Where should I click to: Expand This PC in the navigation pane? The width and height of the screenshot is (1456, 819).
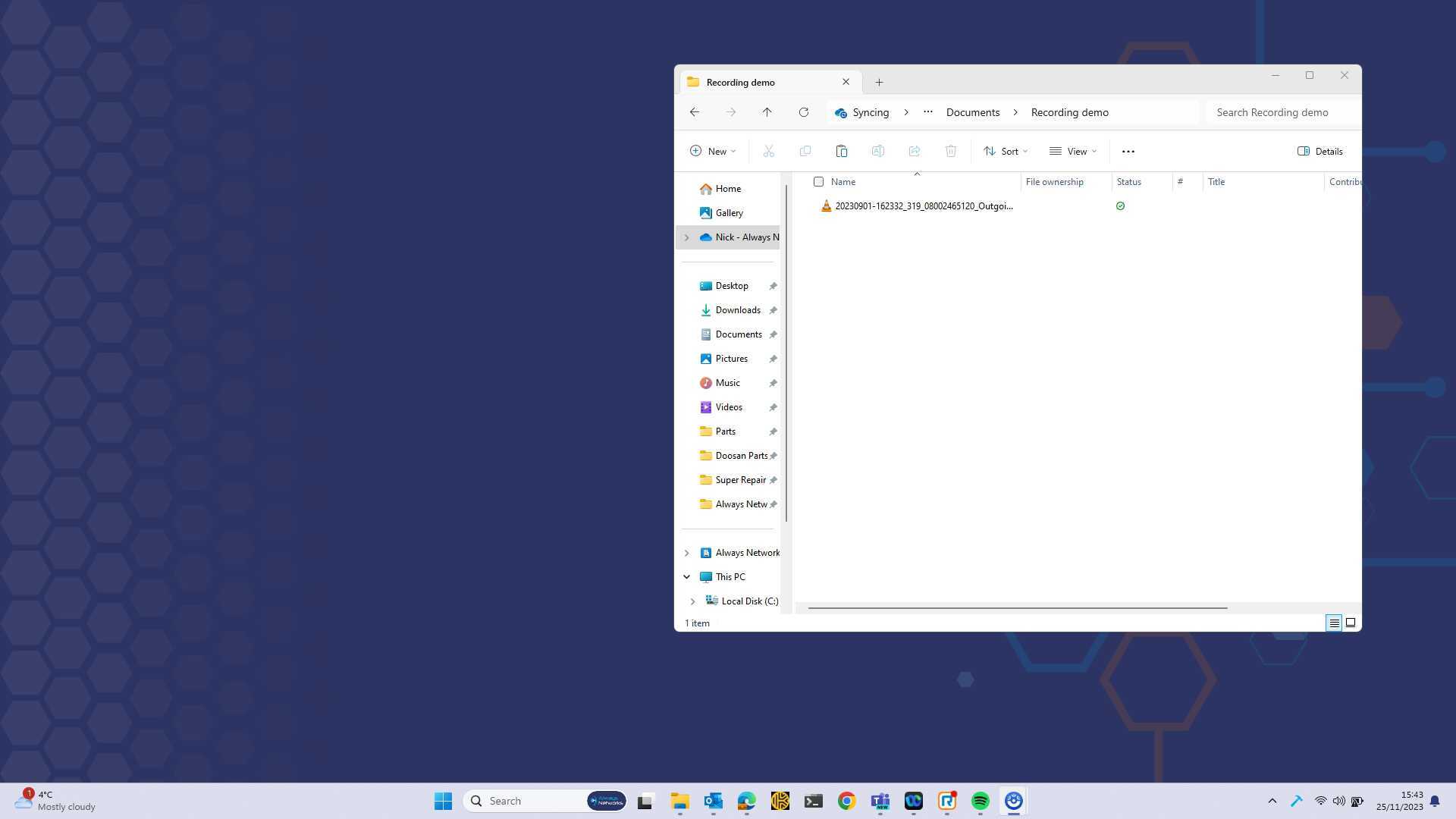click(687, 576)
